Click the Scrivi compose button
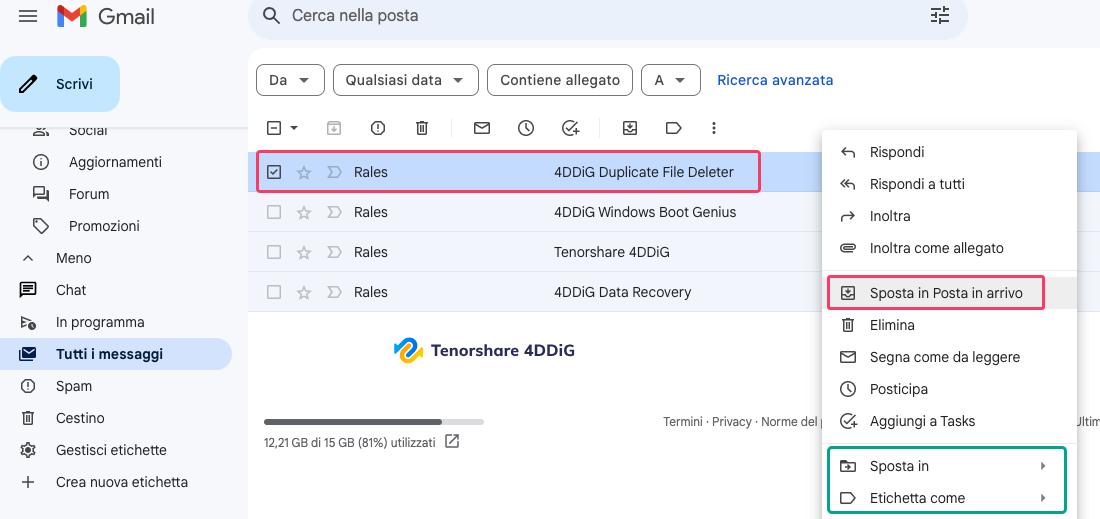This screenshot has width=1100, height=519. (x=60, y=84)
